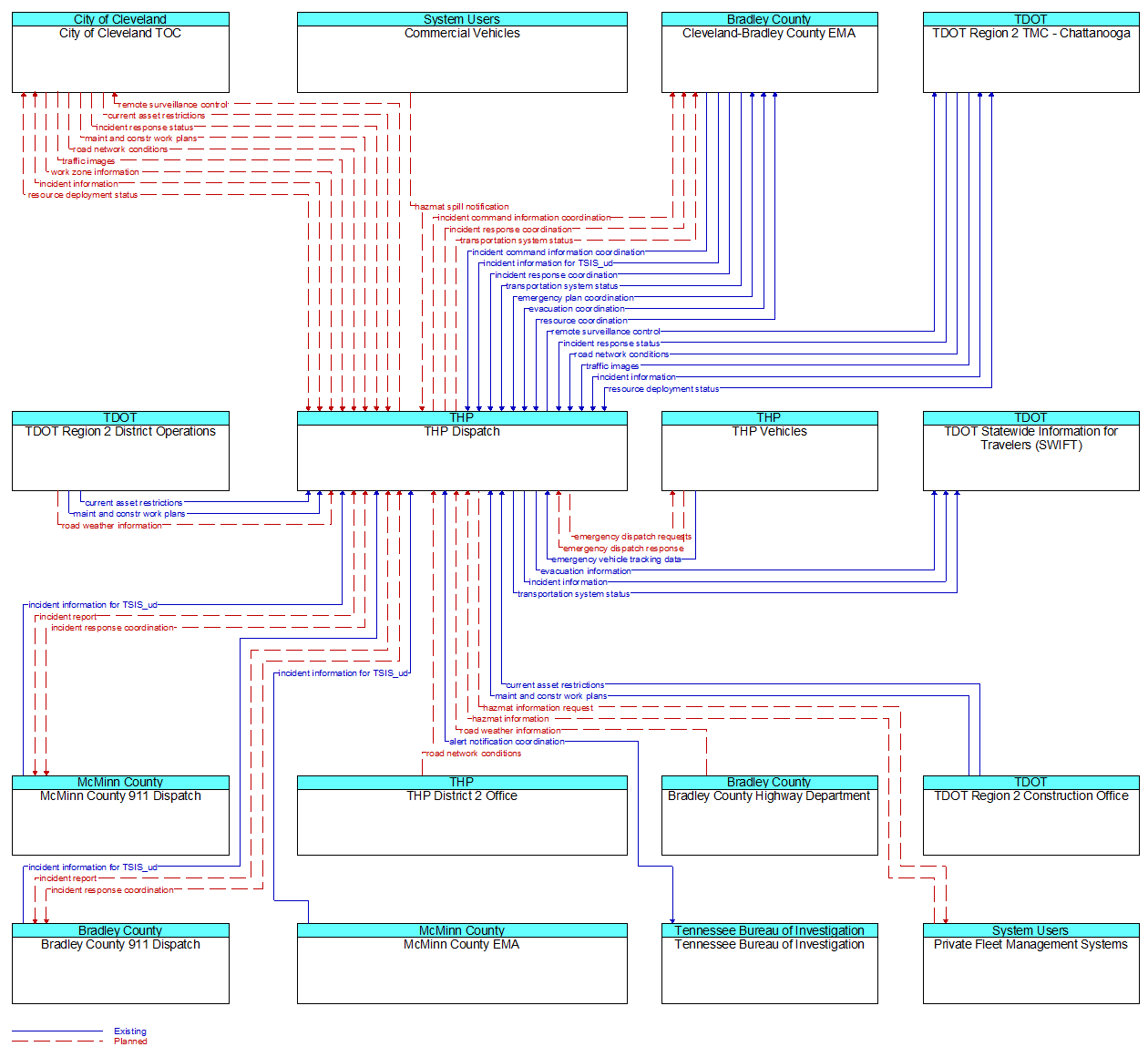Click 'road weather information' label under District Operations
The height and width of the screenshot is (1057, 1148).
pyautogui.click(x=112, y=526)
